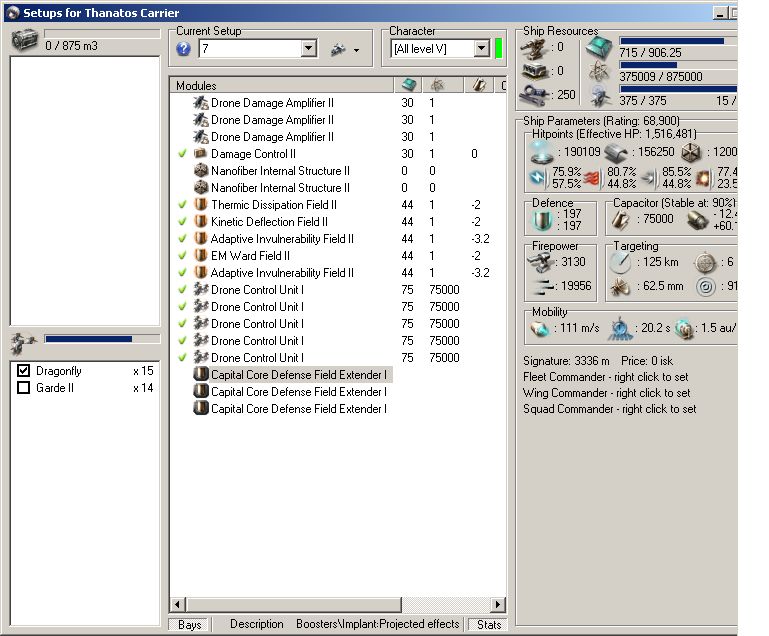Click the powergrid resource icon
Viewport: 769px width, 636px height.
(x=599, y=72)
